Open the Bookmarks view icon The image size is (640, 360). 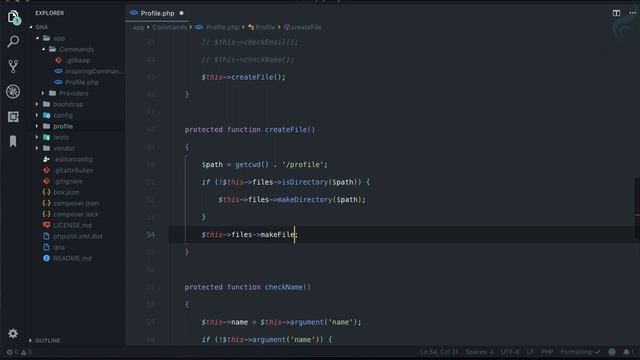pyautogui.click(x=13, y=141)
